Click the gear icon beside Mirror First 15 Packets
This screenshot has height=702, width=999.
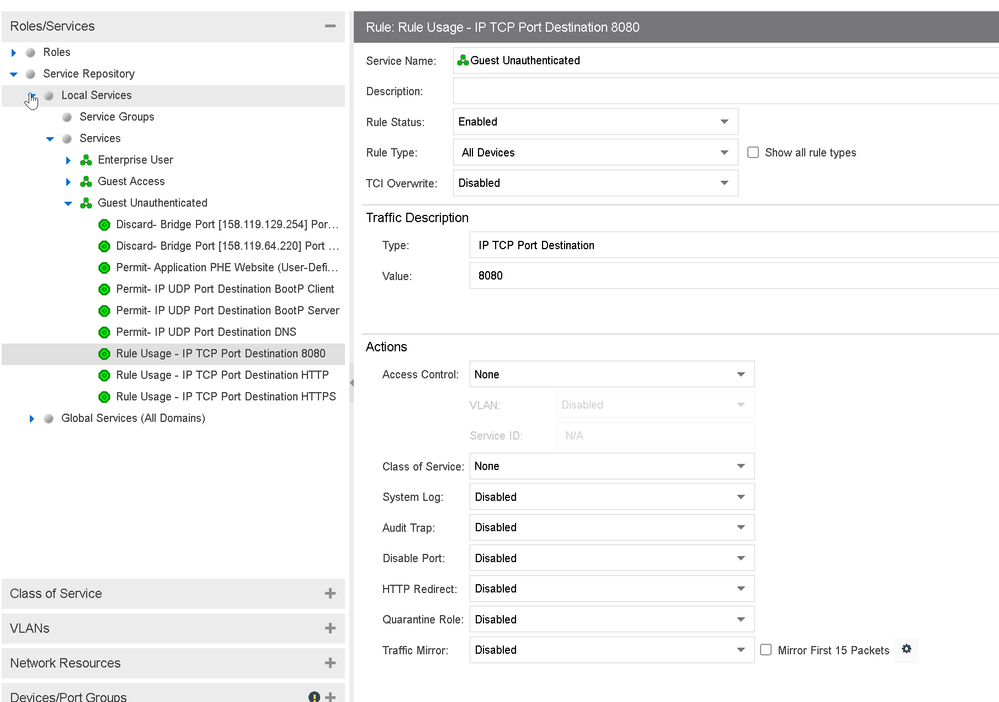[x=906, y=650]
